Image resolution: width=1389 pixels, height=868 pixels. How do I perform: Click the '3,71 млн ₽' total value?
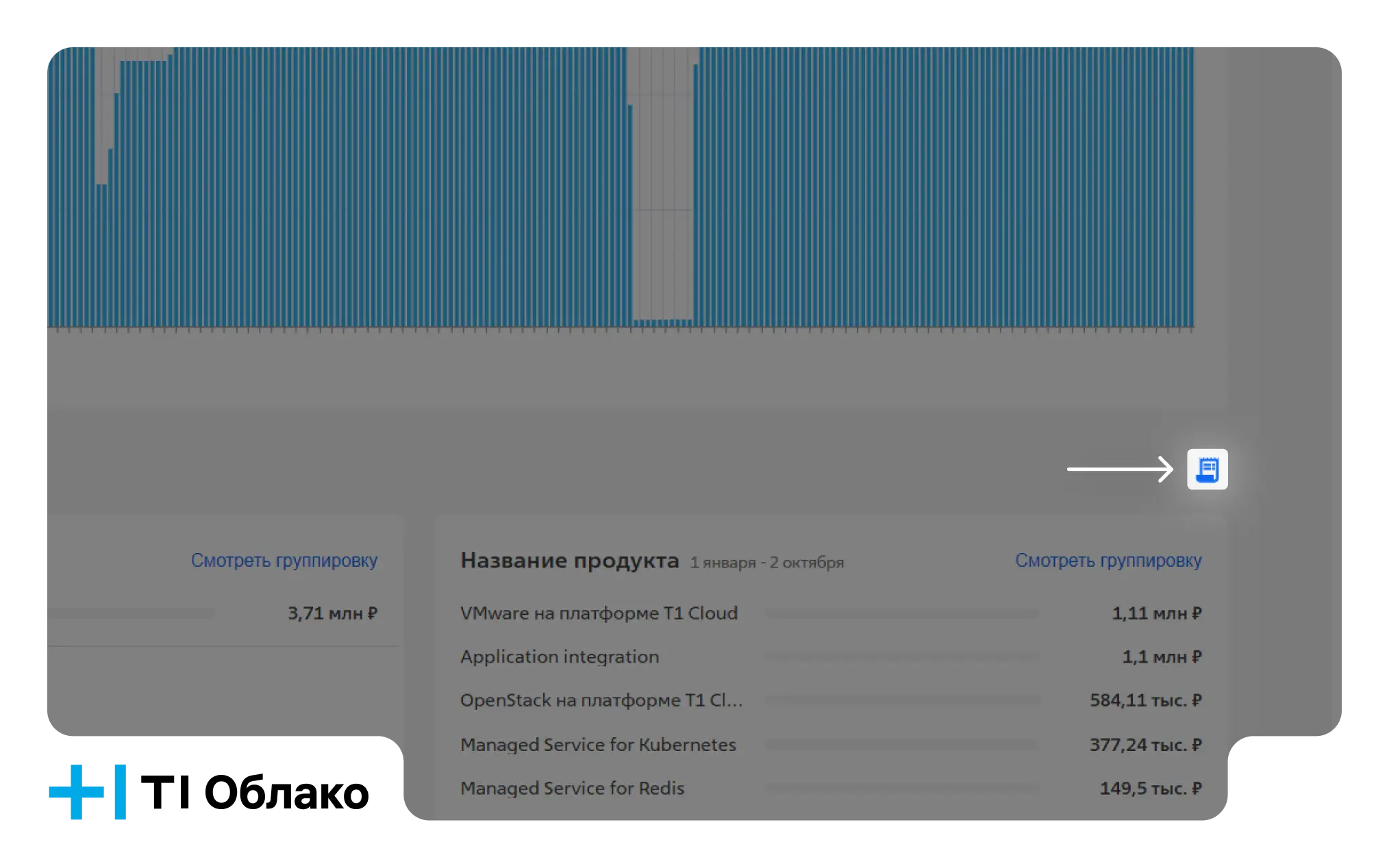pyautogui.click(x=332, y=613)
